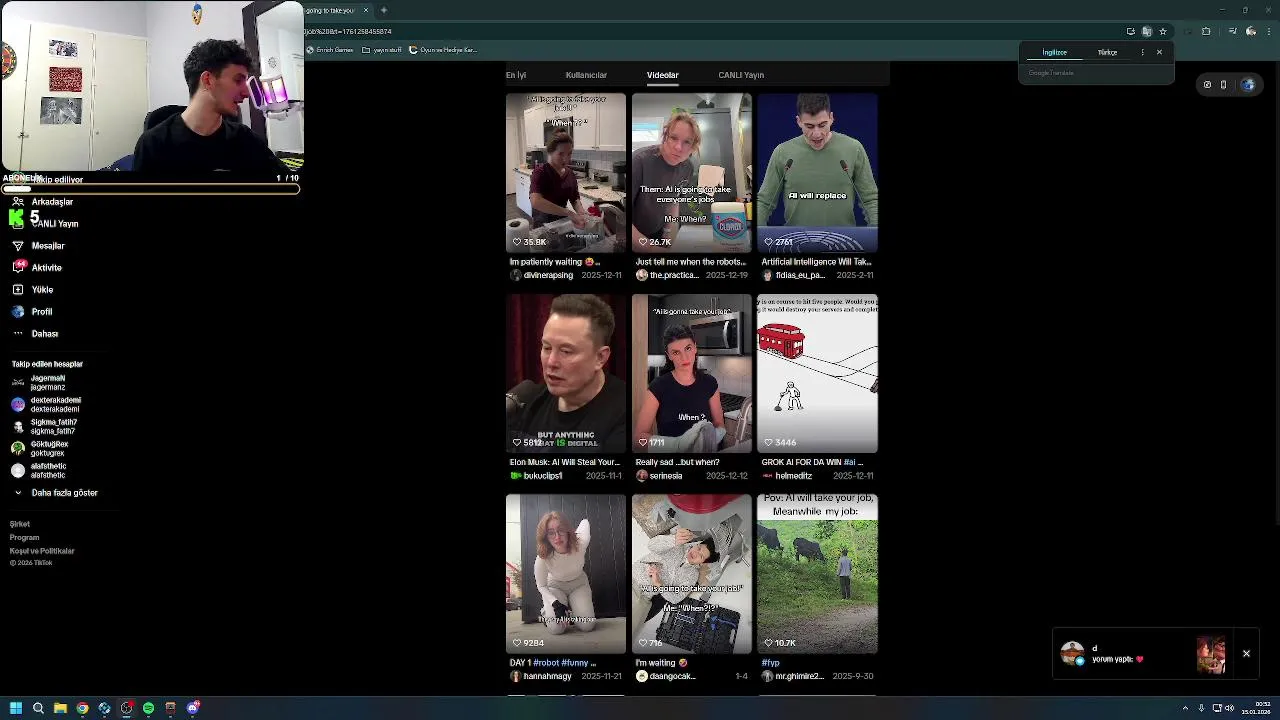
Task: Select the Videolar tab
Action: click(662, 75)
